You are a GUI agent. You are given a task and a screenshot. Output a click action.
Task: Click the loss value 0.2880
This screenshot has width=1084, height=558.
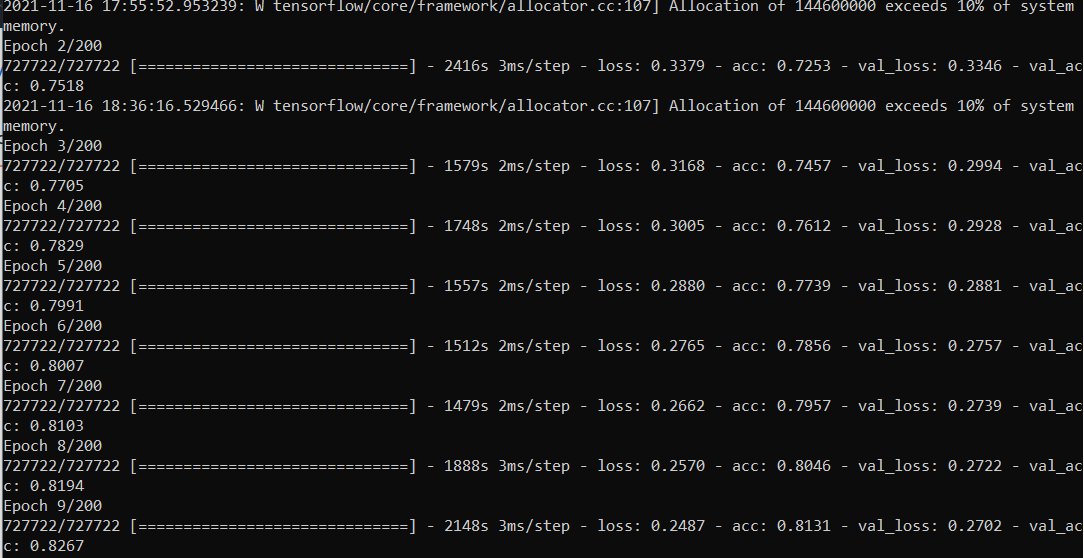click(x=678, y=287)
